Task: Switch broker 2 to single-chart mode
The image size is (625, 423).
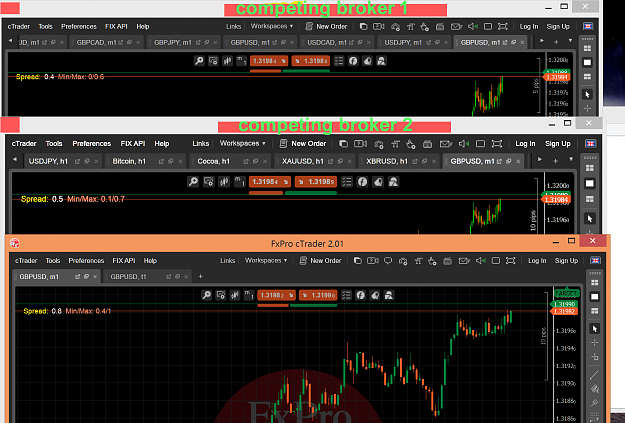Action: pyautogui.click(x=590, y=183)
